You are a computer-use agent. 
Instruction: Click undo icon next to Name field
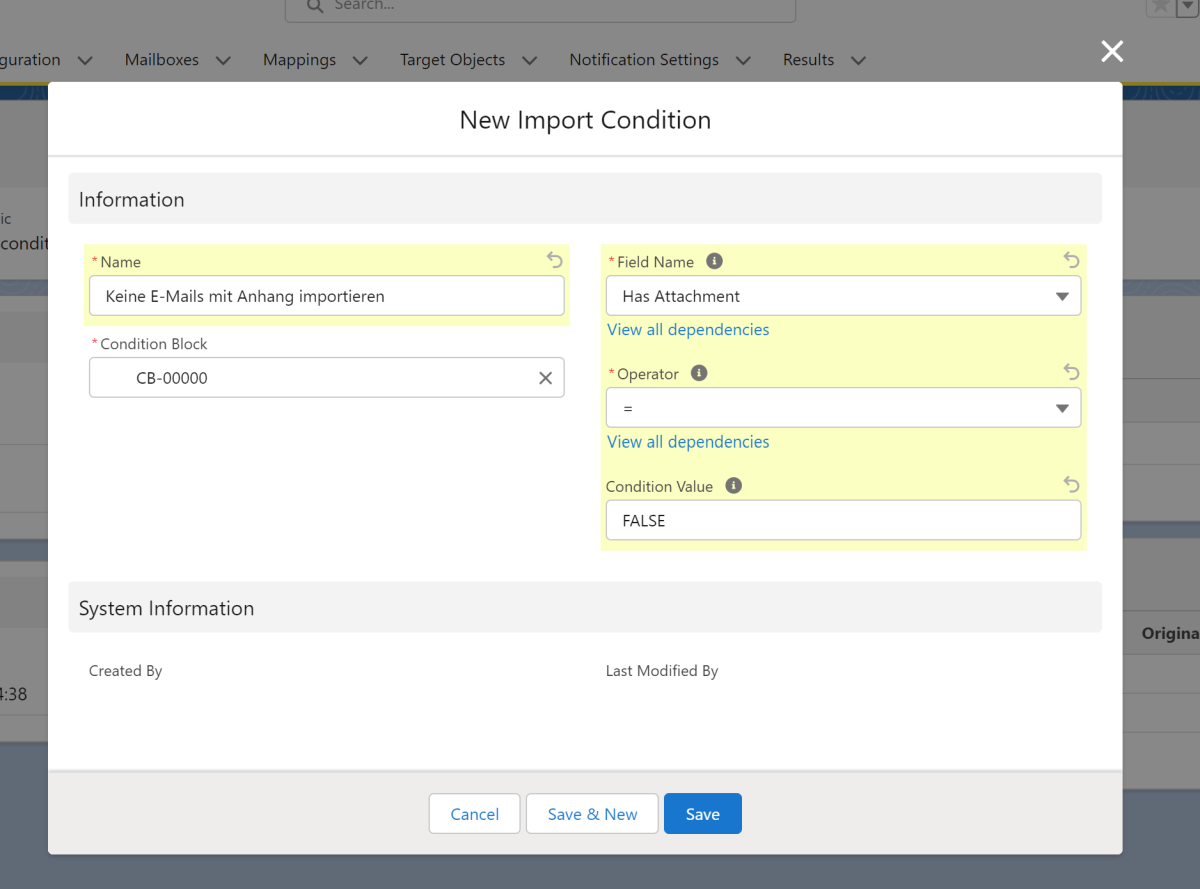coord(555,261)
